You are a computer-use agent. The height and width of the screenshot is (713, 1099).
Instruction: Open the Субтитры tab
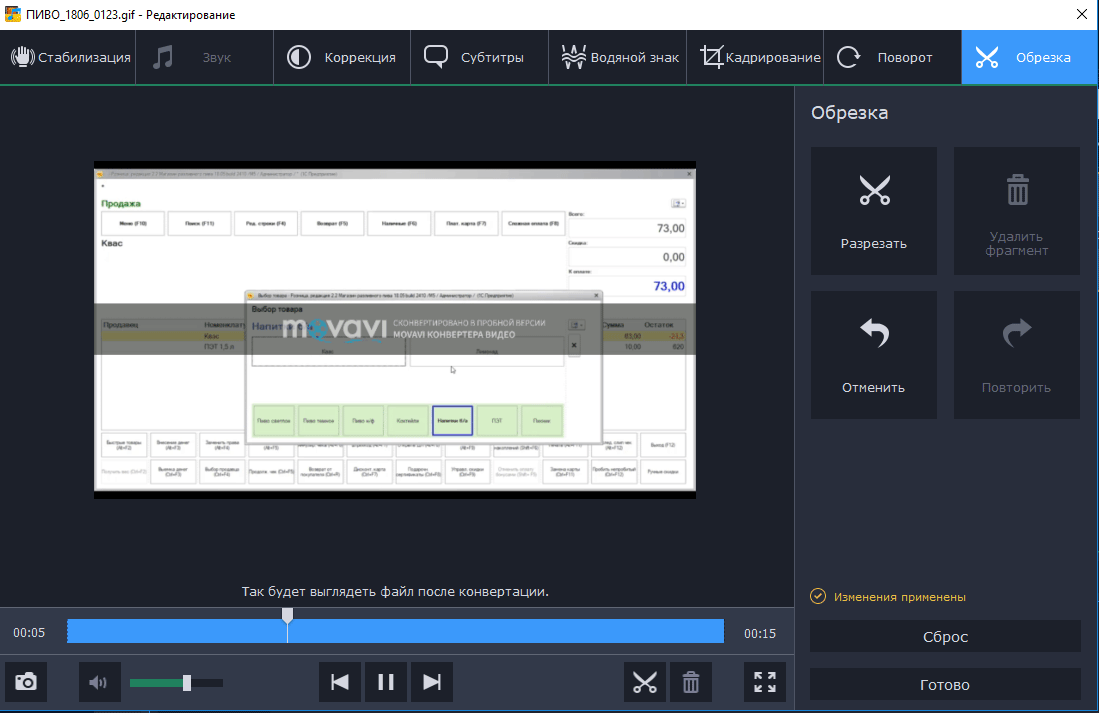474,57
